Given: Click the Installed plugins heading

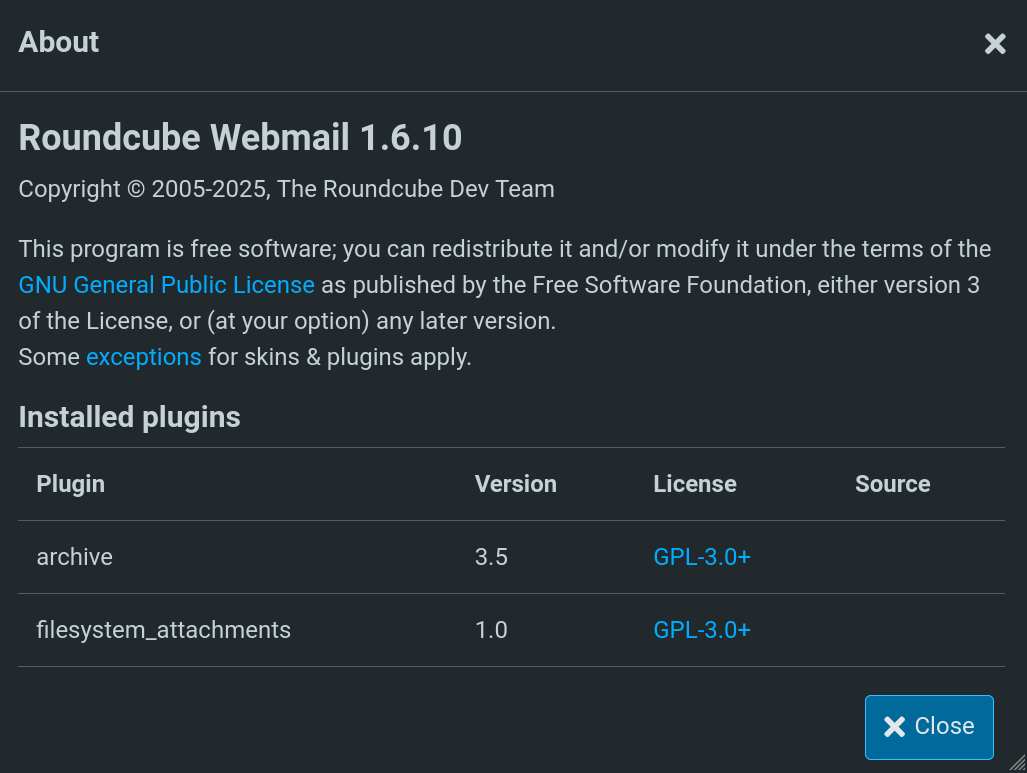Looking at the screenshot, I should 130,417.
